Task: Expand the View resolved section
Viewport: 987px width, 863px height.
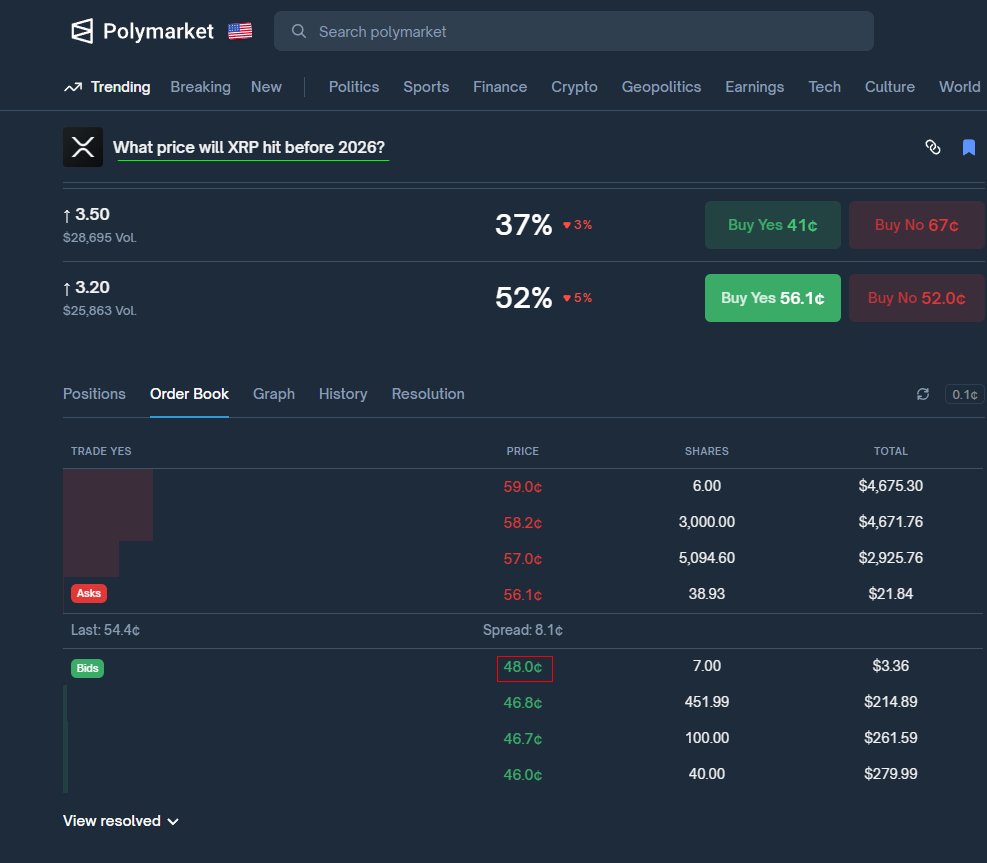Action: tap(121, 821)
